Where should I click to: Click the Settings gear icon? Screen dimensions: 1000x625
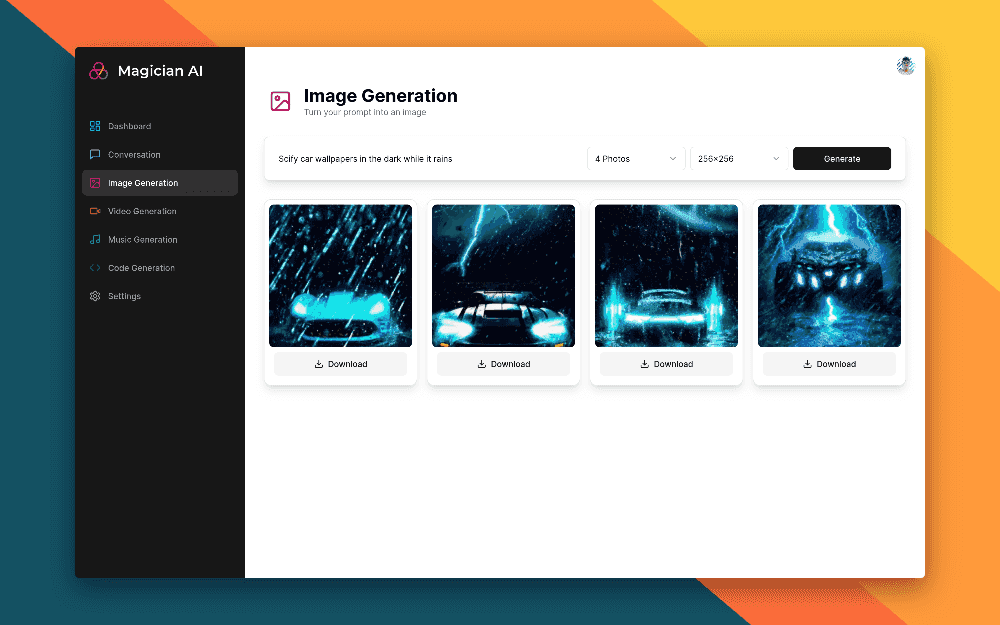[95, 296]
